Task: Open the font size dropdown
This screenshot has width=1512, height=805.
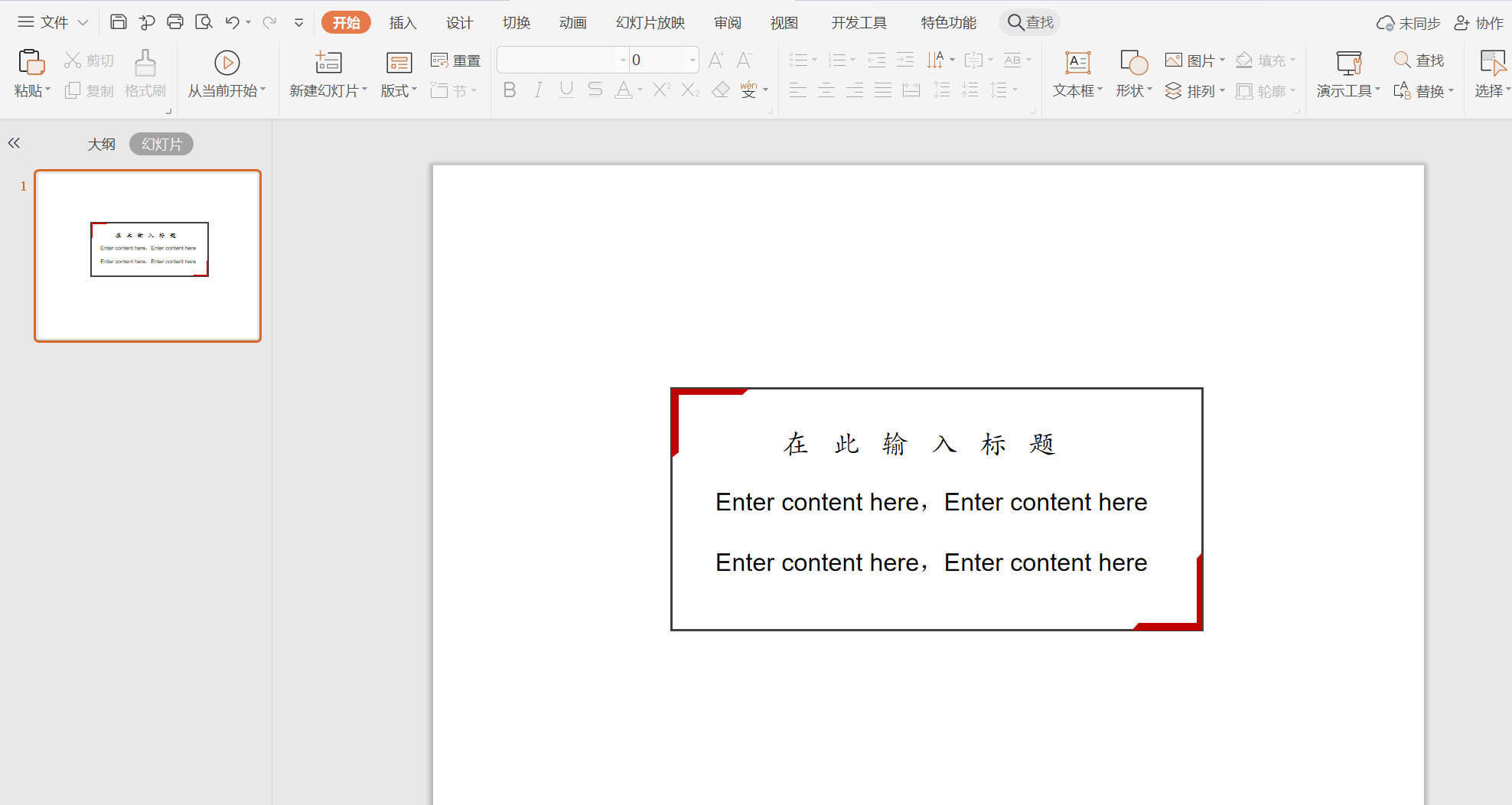Action: pyautogui.click(x=692, y=60)
